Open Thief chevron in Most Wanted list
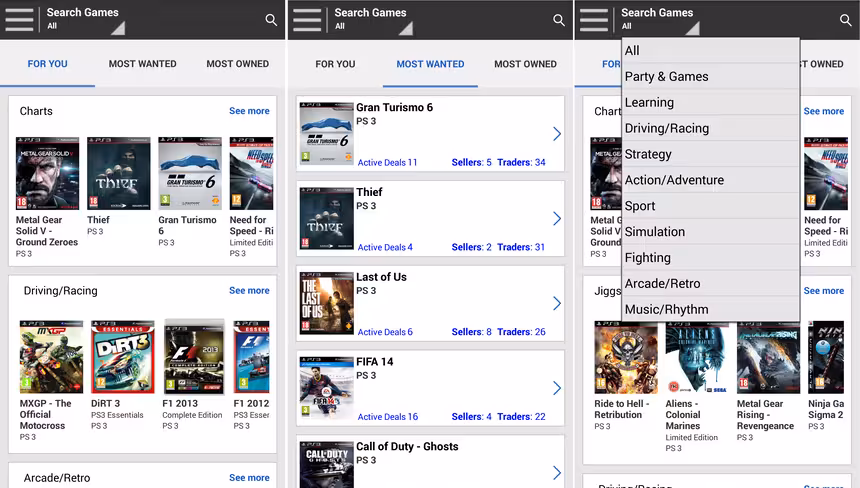The width and height of the screenshot is (860, 488). coord(557,219)
